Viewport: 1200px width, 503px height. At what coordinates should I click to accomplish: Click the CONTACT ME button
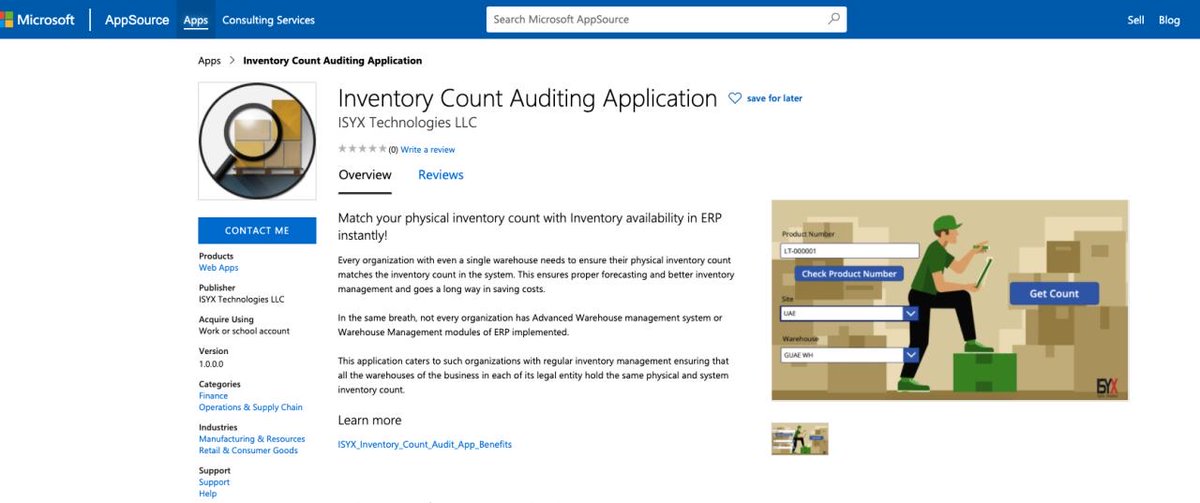tap(257, 230)
